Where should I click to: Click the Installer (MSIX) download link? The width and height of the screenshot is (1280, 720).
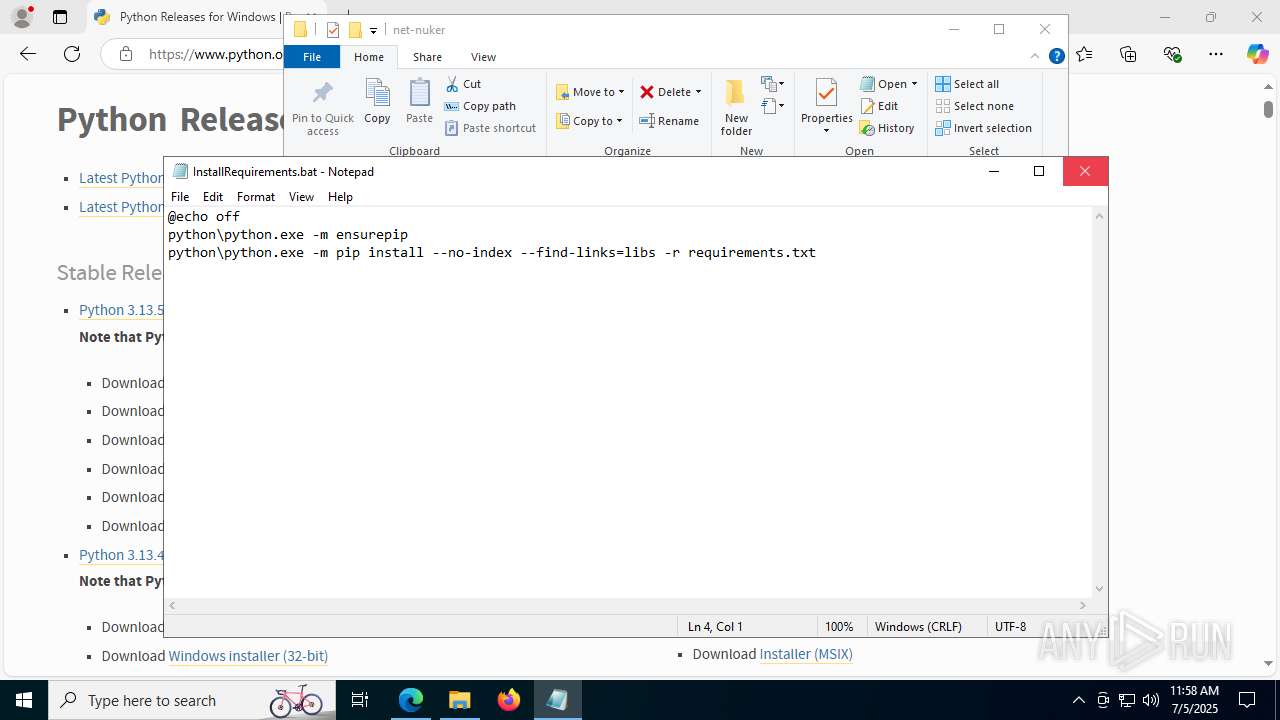[805, 654]
